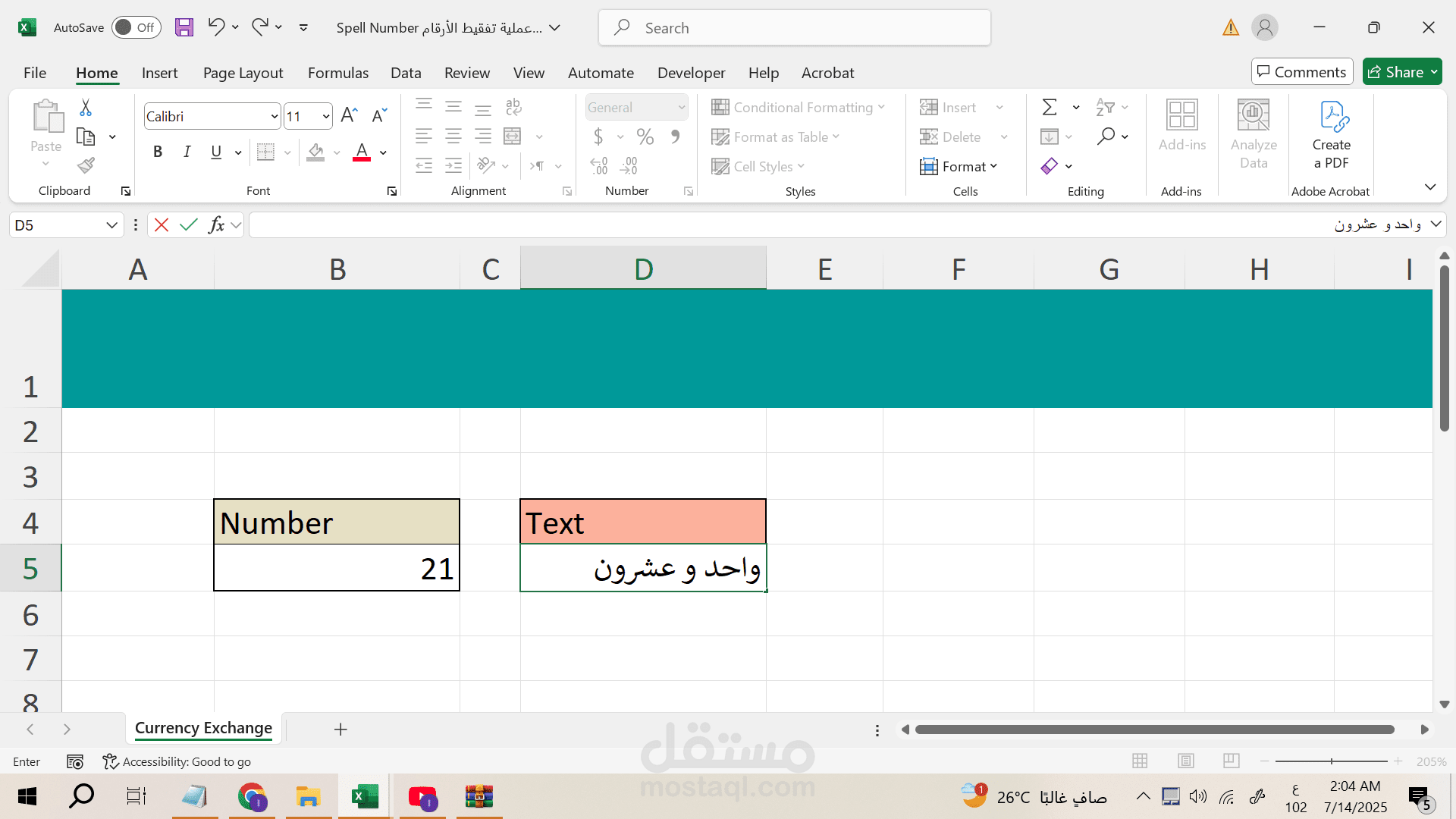The width and height of the screenshot is (1456, 819).
Task: Confirm the entry with the green checkmark
Action: point(189,225)
